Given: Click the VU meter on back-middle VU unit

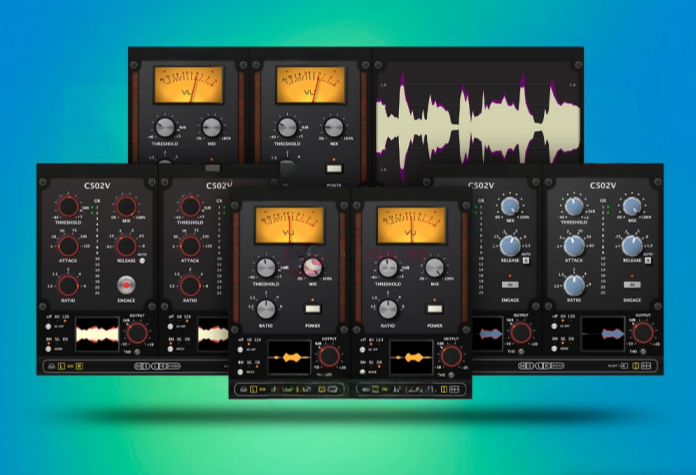Looking at the screenshot, I should click(311, 85).
